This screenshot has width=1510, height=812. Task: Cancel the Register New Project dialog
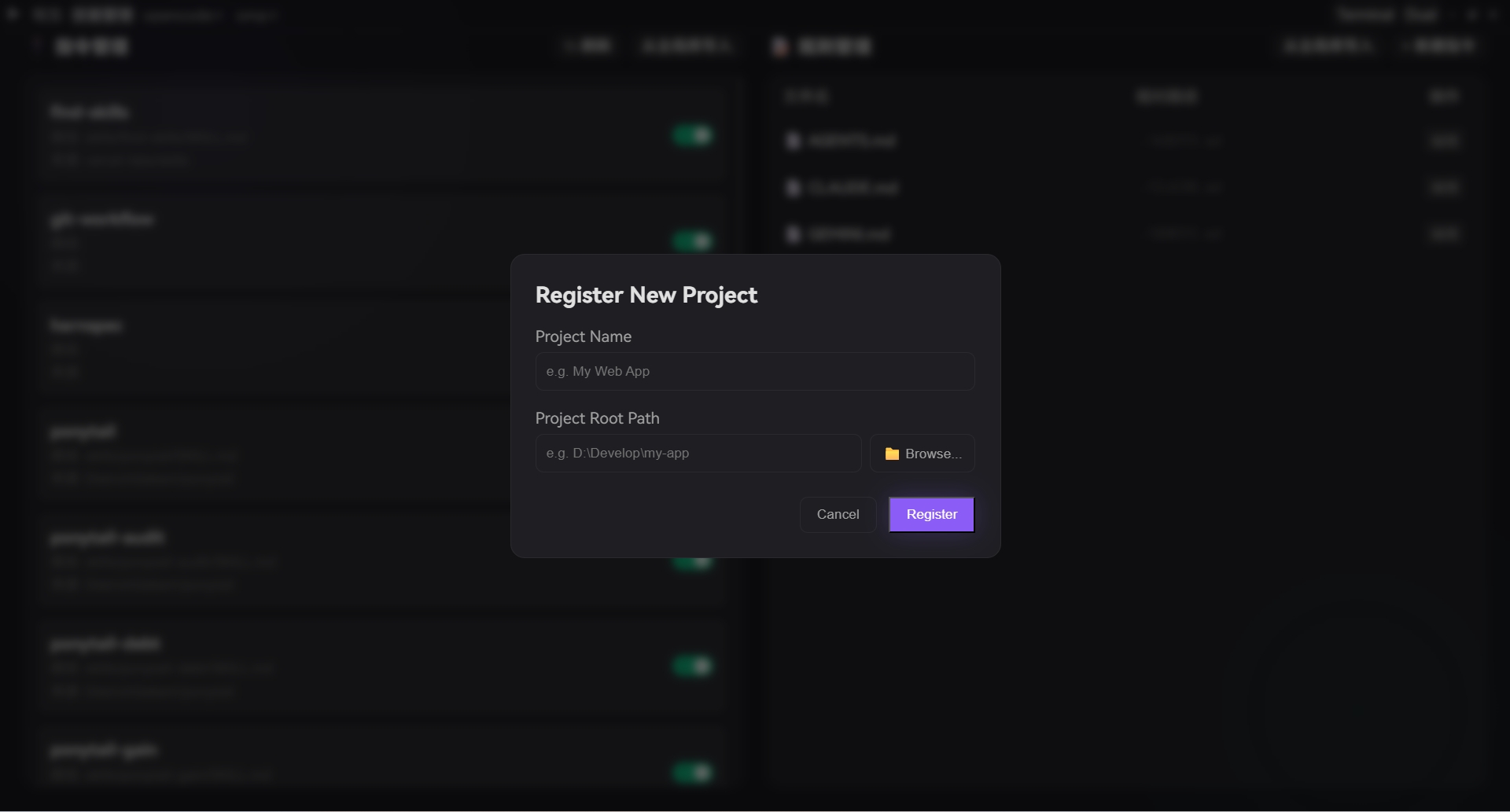point(838,514)
